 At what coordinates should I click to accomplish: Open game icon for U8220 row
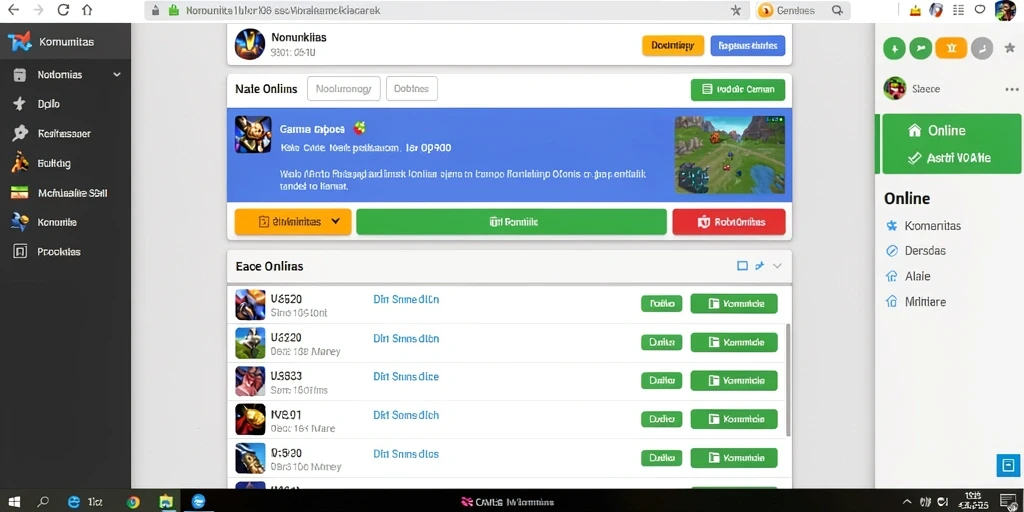click(x=250, y=343)
